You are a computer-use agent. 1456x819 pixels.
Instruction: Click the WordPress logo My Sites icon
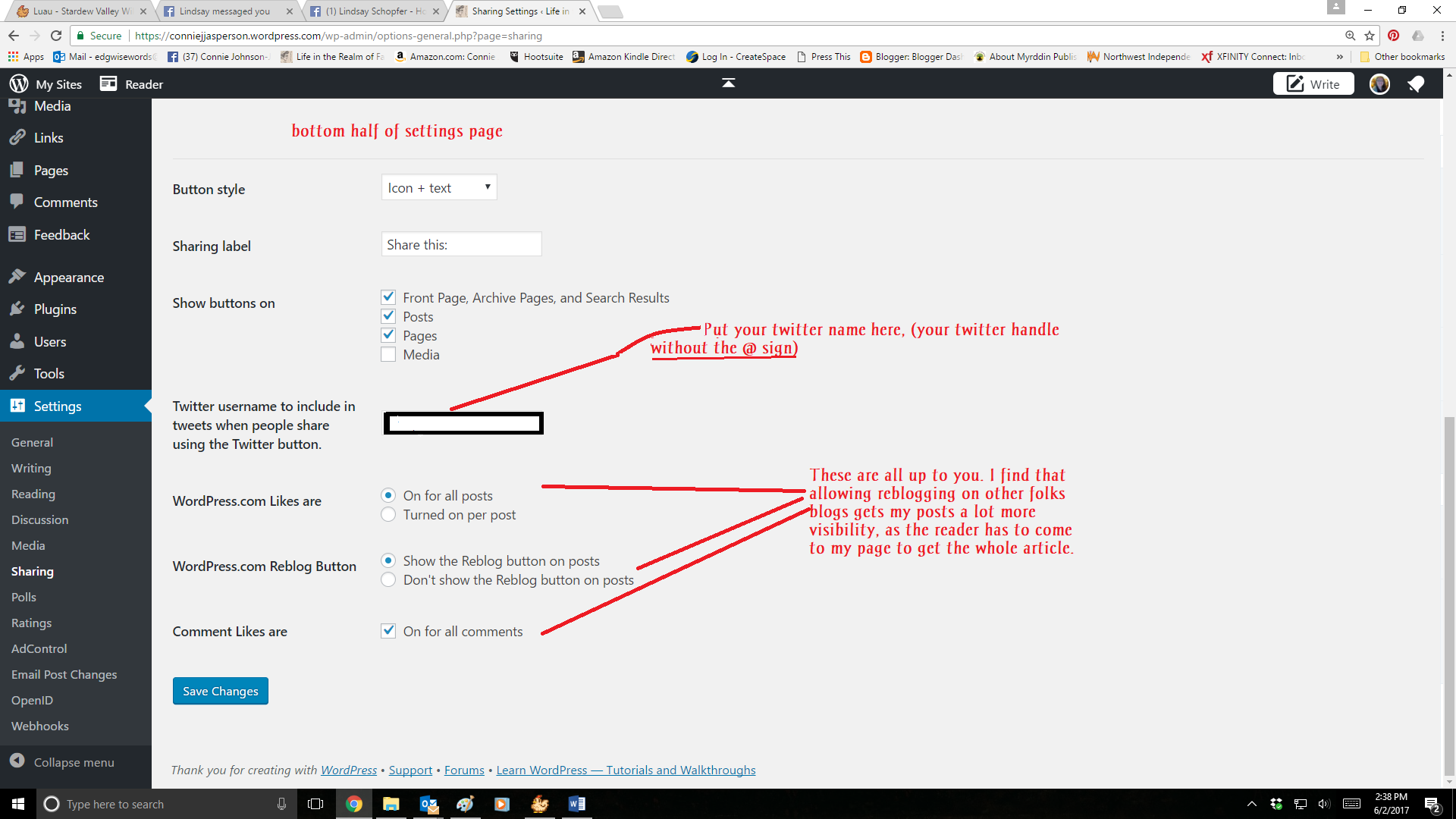[x=19, y=84]
